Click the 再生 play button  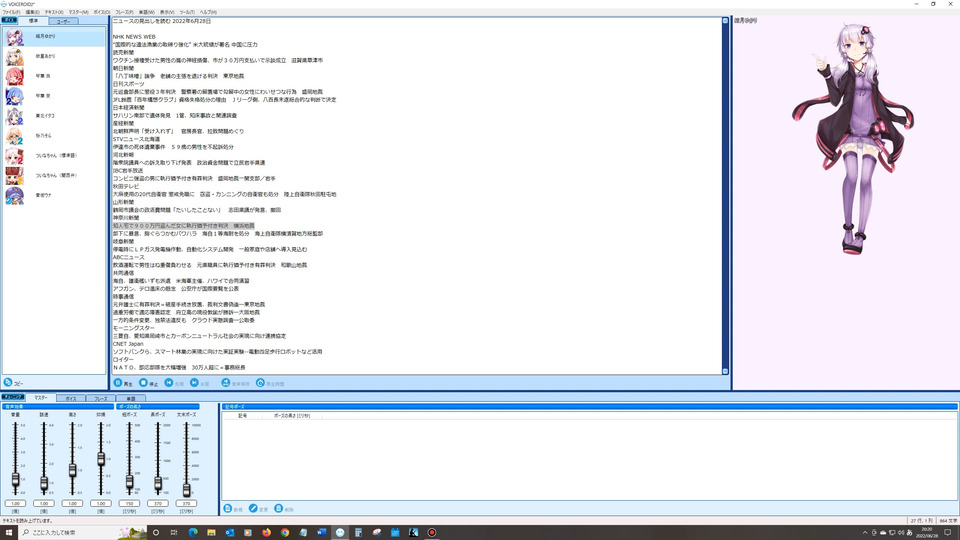tap(123, 383)
